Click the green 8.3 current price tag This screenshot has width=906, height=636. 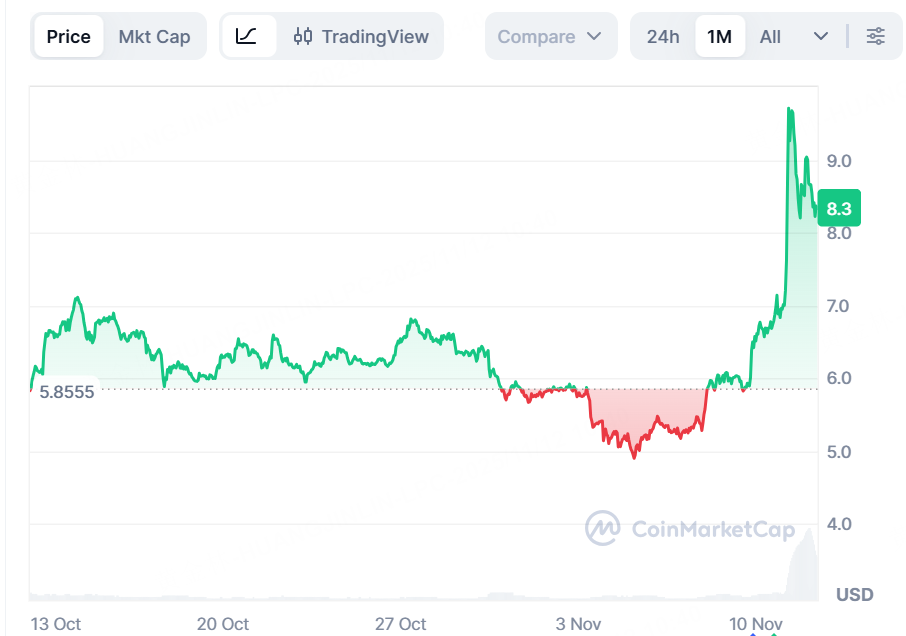[838, 209]
